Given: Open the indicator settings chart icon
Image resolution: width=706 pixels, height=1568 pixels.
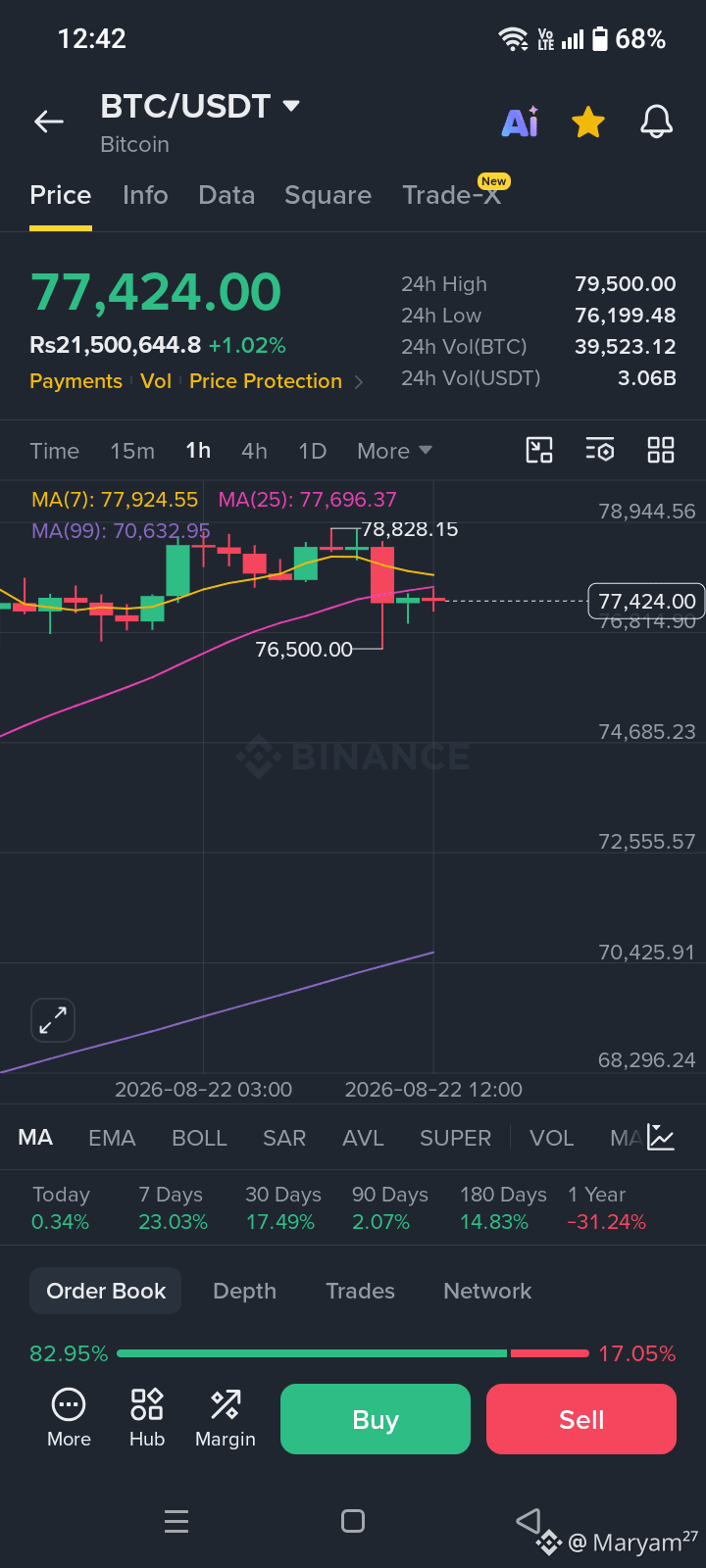Looking at the screenshot, I should point(661,1138).
